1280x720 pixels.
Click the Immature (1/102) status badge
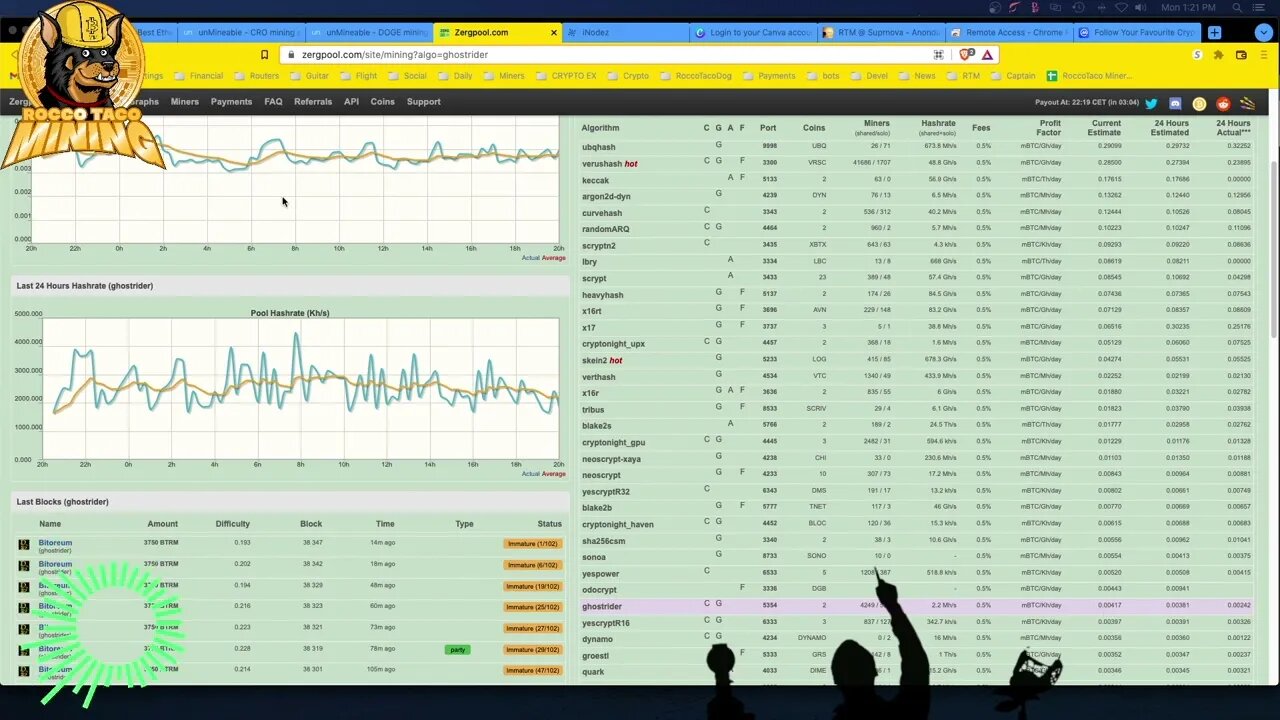533,544
